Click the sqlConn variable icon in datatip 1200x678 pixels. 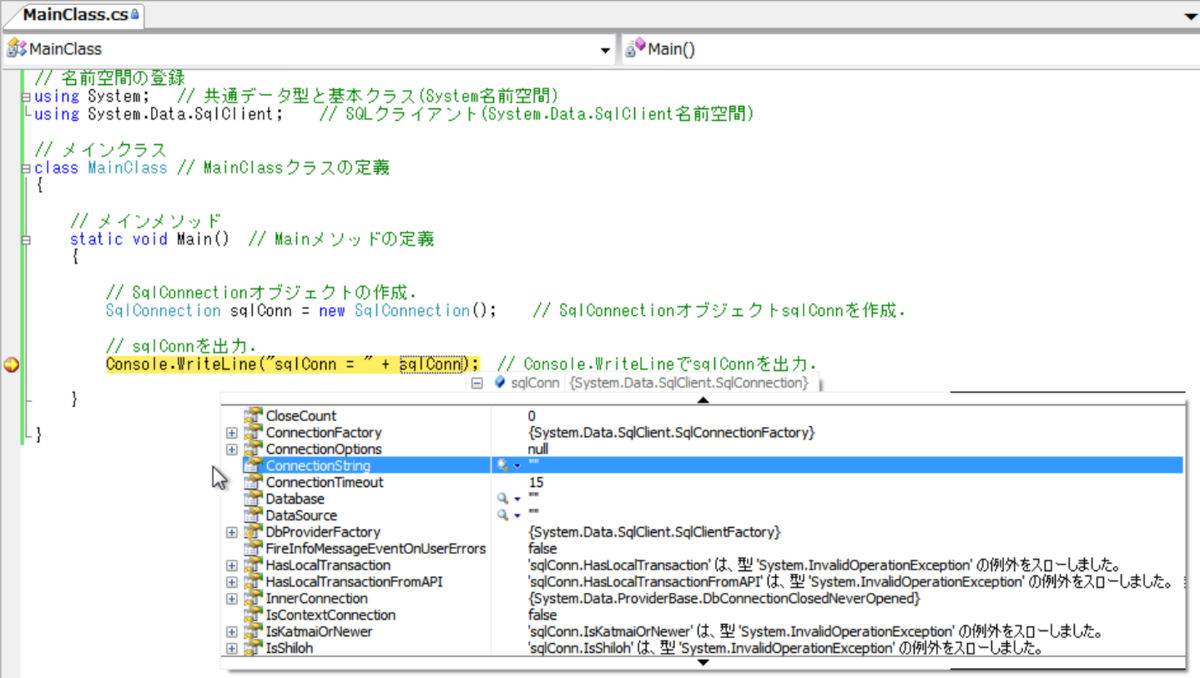tap(500, 383)
